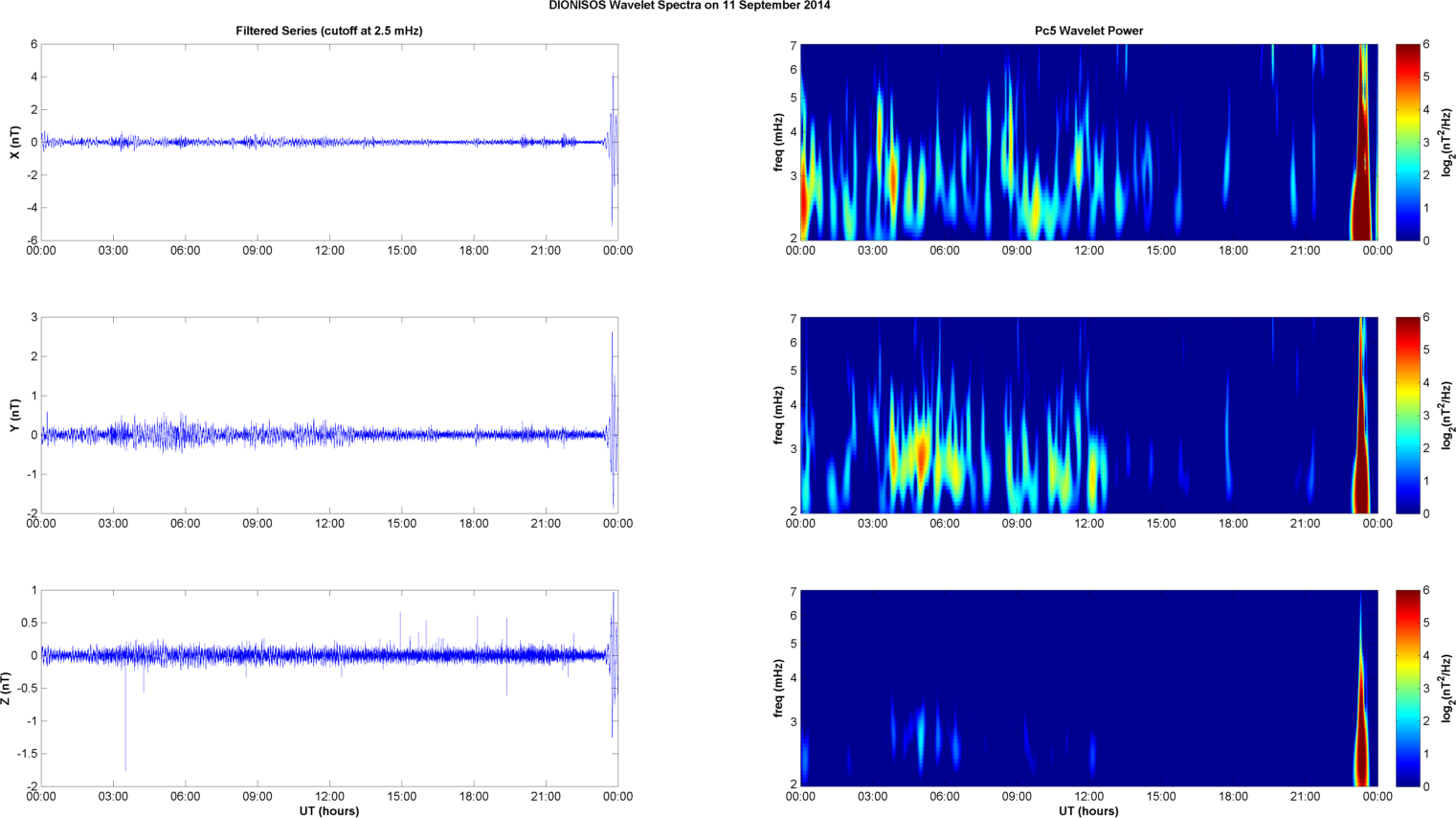Click the '7' frequency tick of the Y spectrogram
The height and width of the screenshot is (818, 1456).
pyautogui.click(x=794, y=319)
